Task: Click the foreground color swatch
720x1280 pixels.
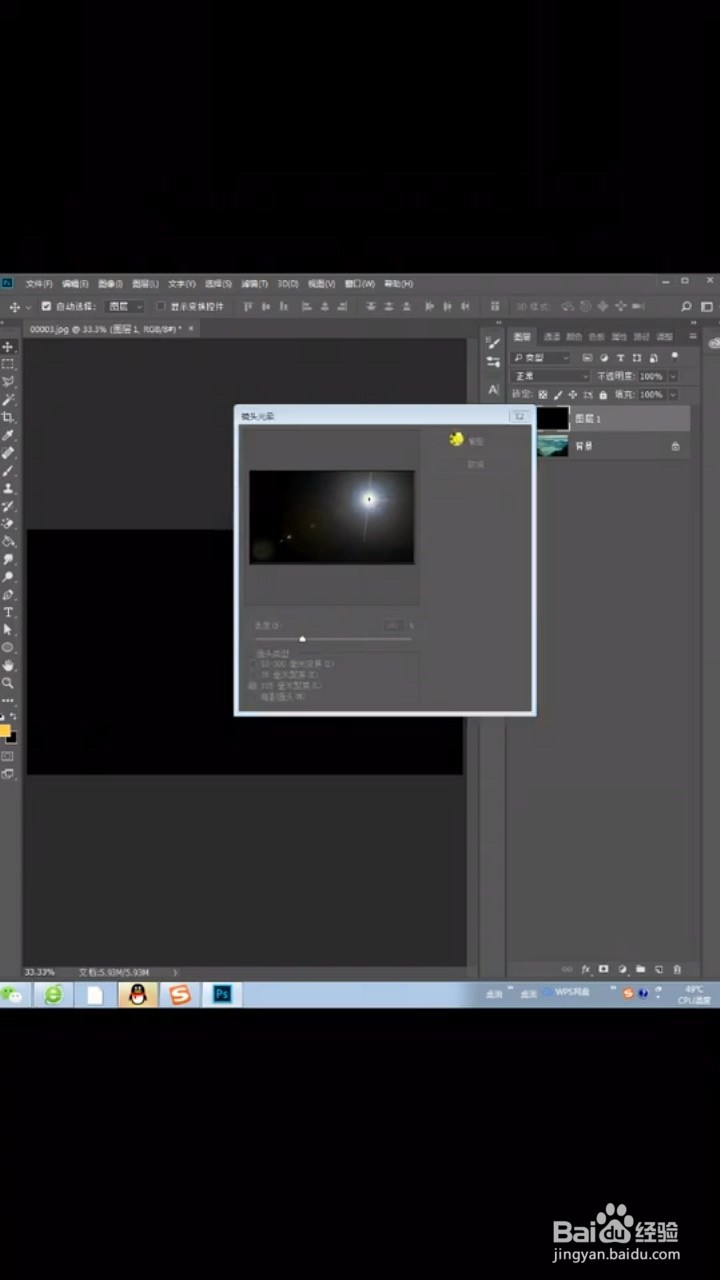Action: pyautogui.click(x=5, y=731)
